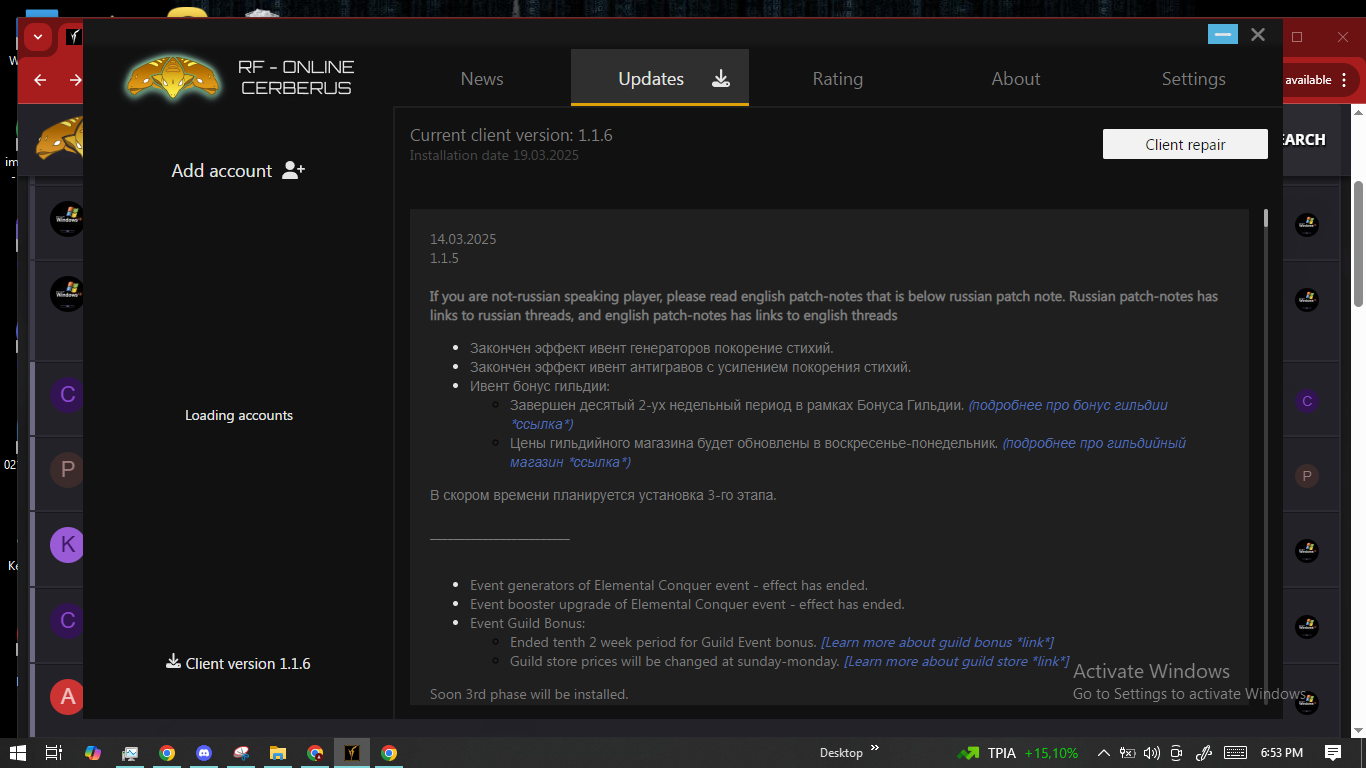
Task: Minimize the launcher with blue minimize button
Action: click(x=1222, y=34)
